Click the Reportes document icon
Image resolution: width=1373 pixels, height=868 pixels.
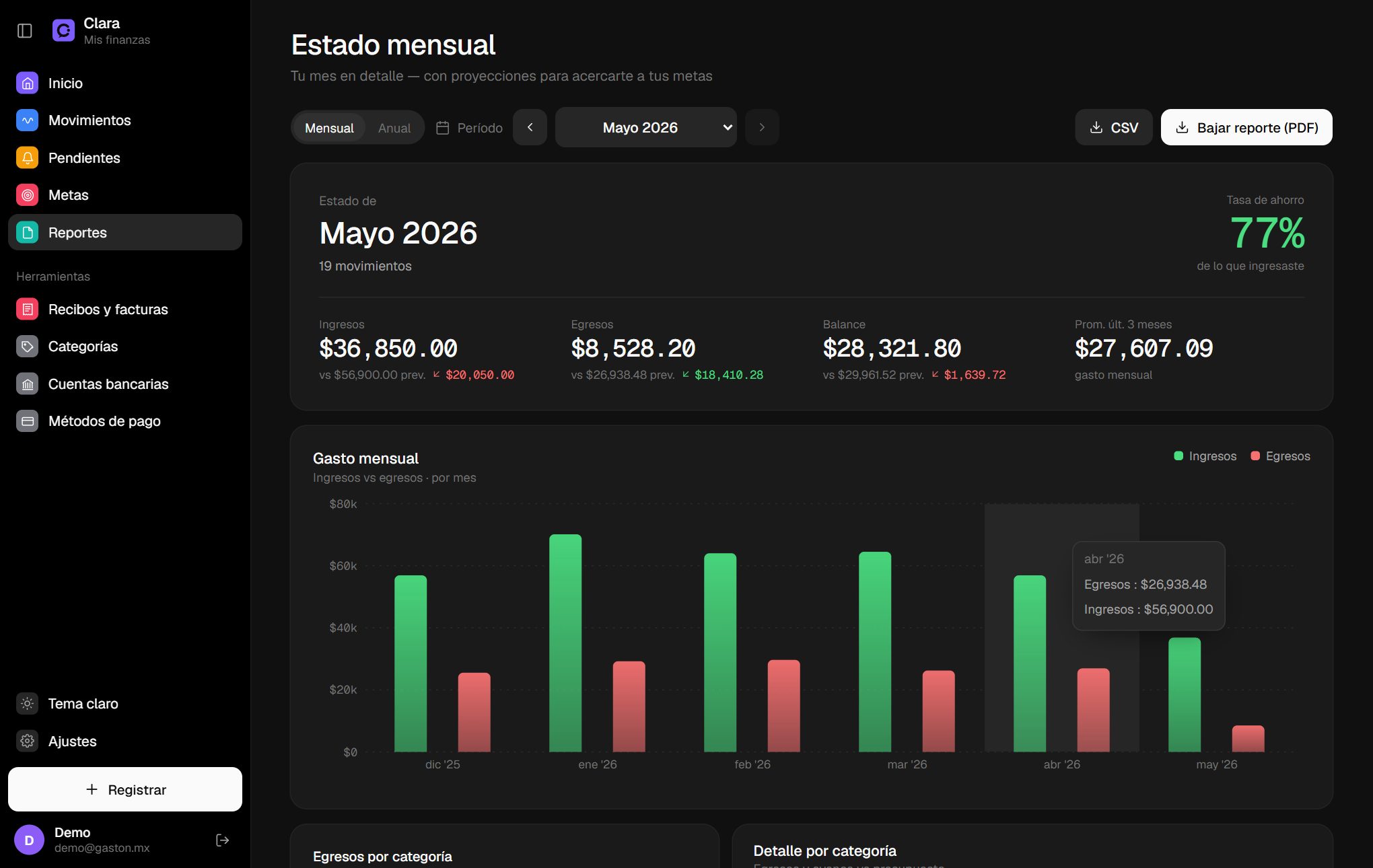click(28, 233)
